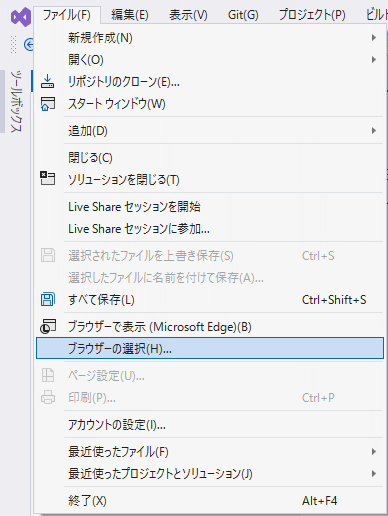This screenshot has width=388, height=516.
Task: Click the clone repository download icon
Action: click(47, 81)
